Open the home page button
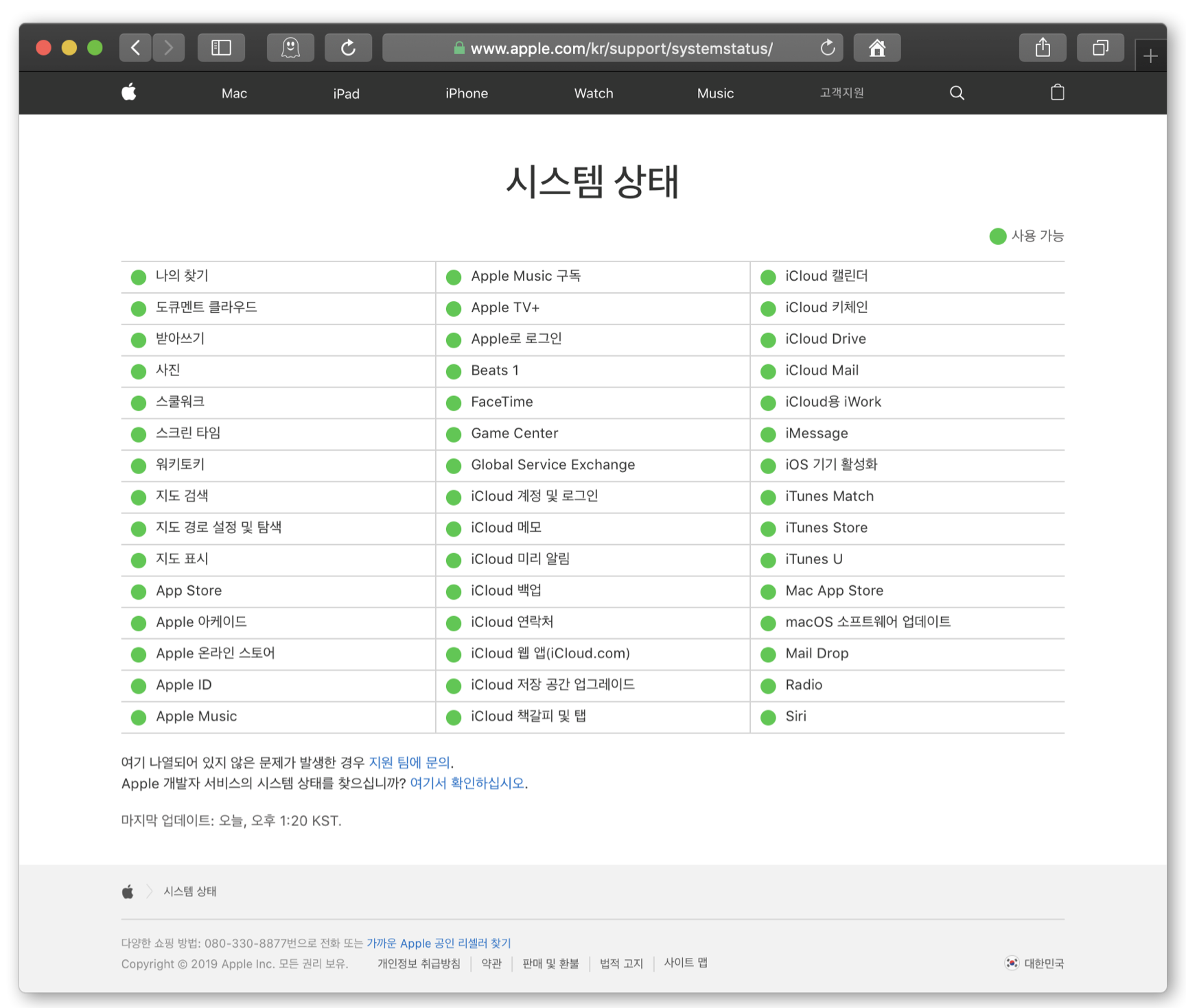This screenshot has height=1008, width=1186. tap(877, 48)
